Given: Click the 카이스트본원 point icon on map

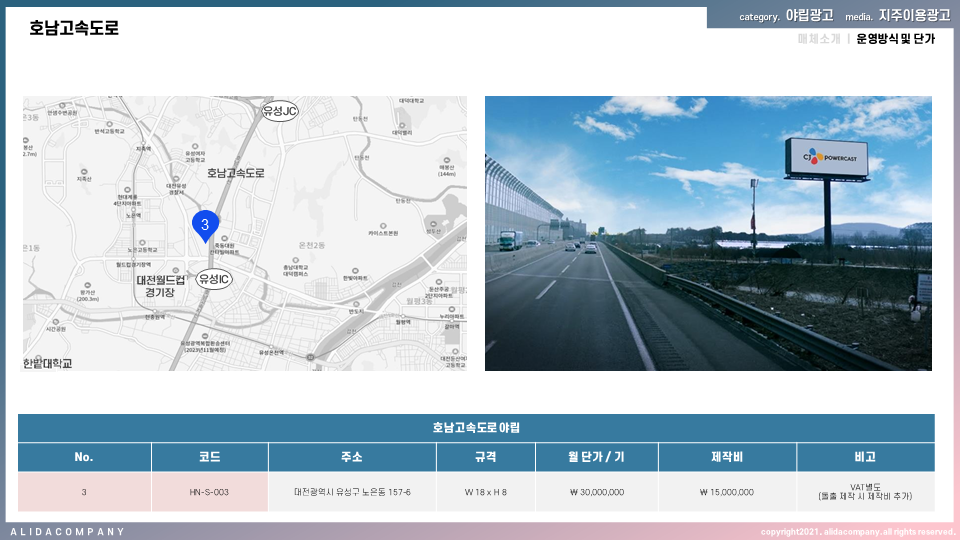Looking at the screenshot, I should (382, 224).
